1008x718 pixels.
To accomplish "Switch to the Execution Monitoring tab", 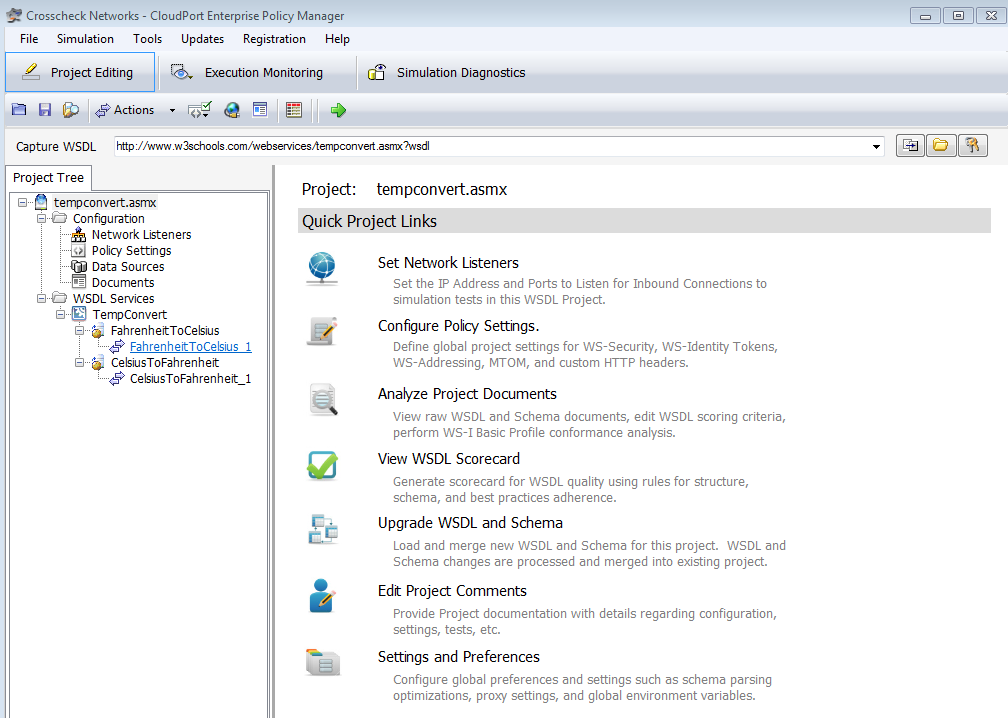I will click(258, 72).
